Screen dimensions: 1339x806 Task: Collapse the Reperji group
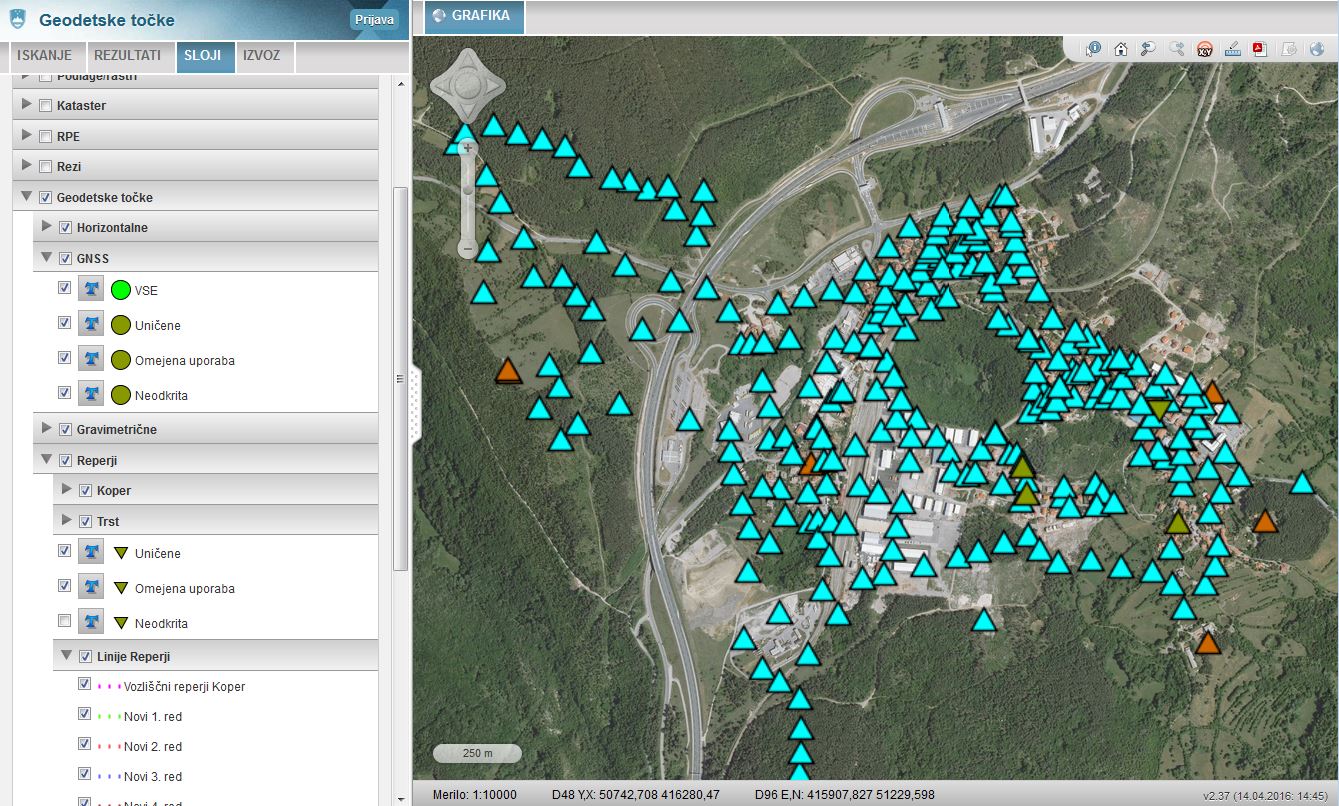click(47, 460)
